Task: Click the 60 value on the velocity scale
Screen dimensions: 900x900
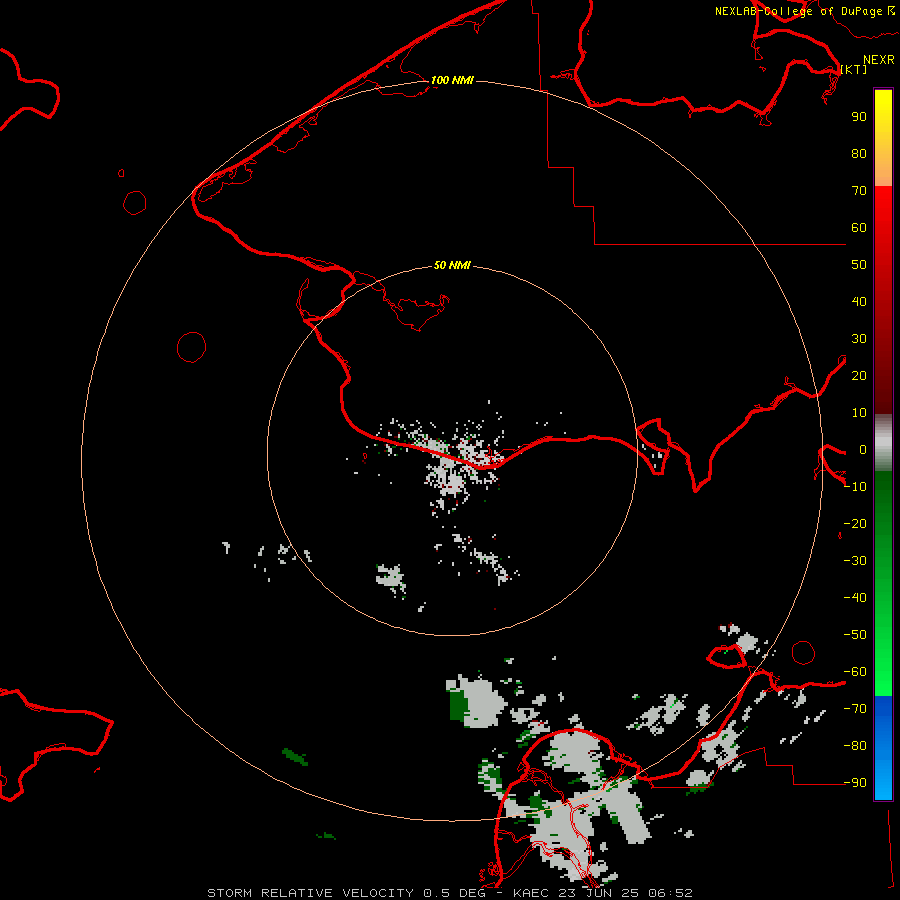Action: click(x=859, y=227)
